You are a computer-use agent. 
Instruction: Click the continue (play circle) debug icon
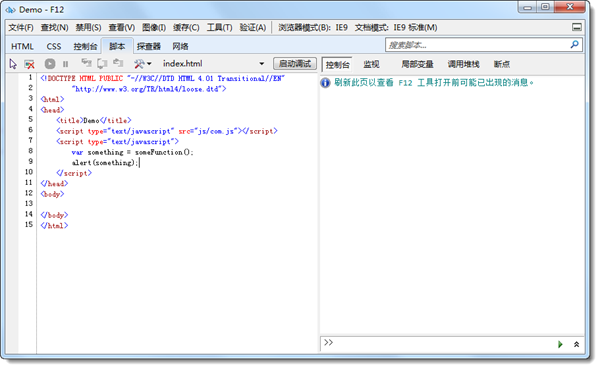tap(50, 64)
